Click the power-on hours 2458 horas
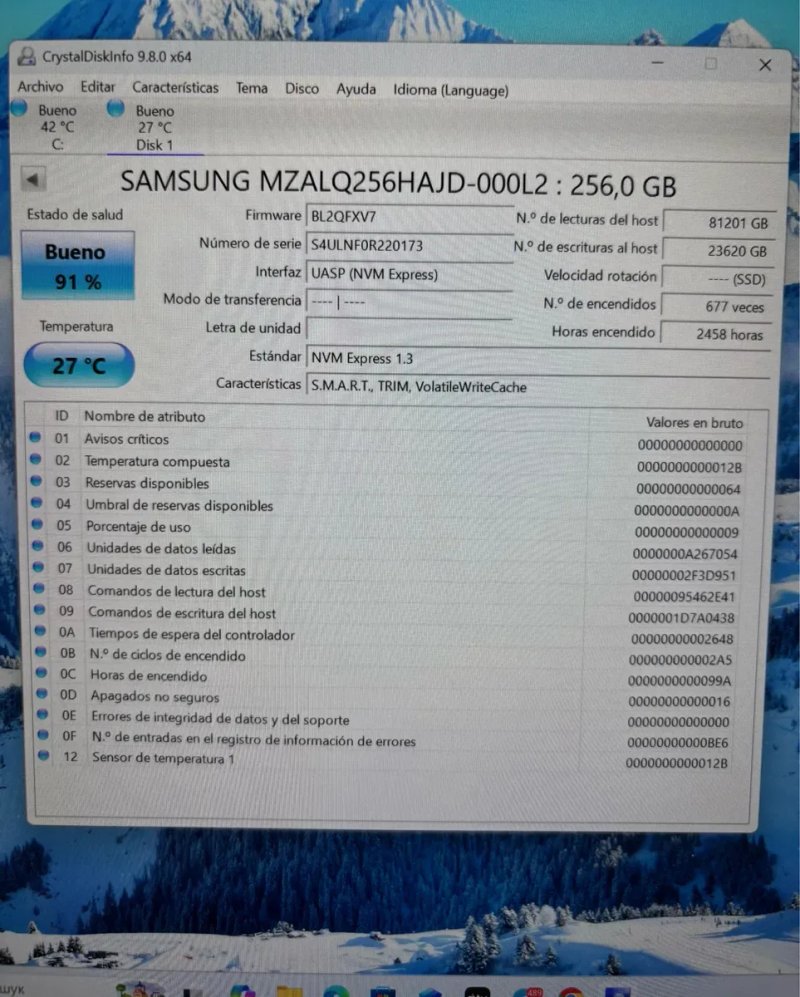800x997 pixels. pyautogui.click(x=716, y=334)
